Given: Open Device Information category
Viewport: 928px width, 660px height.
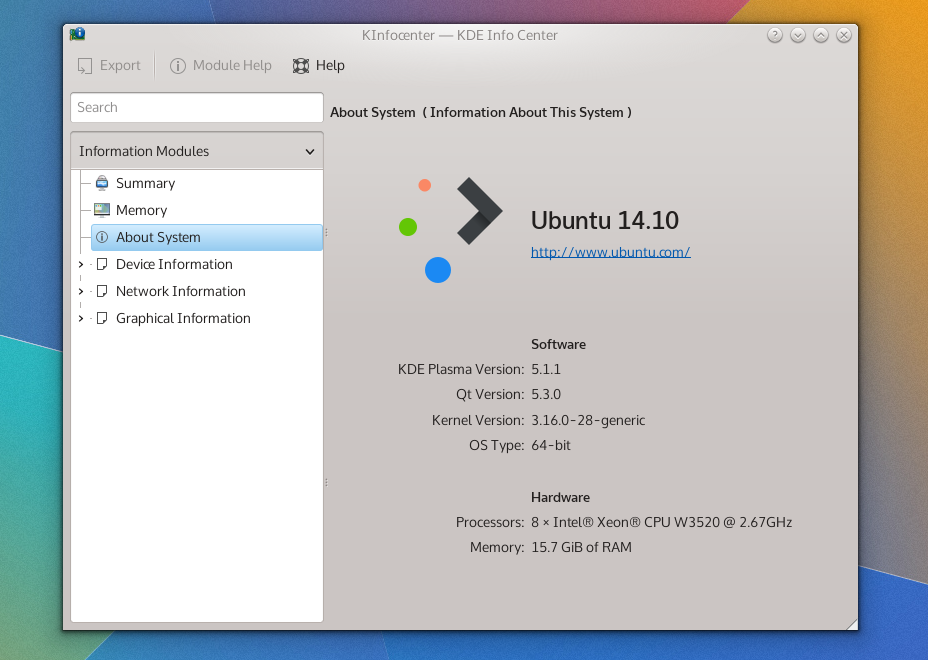Looking at the screenshot, I should pos(174,265).
